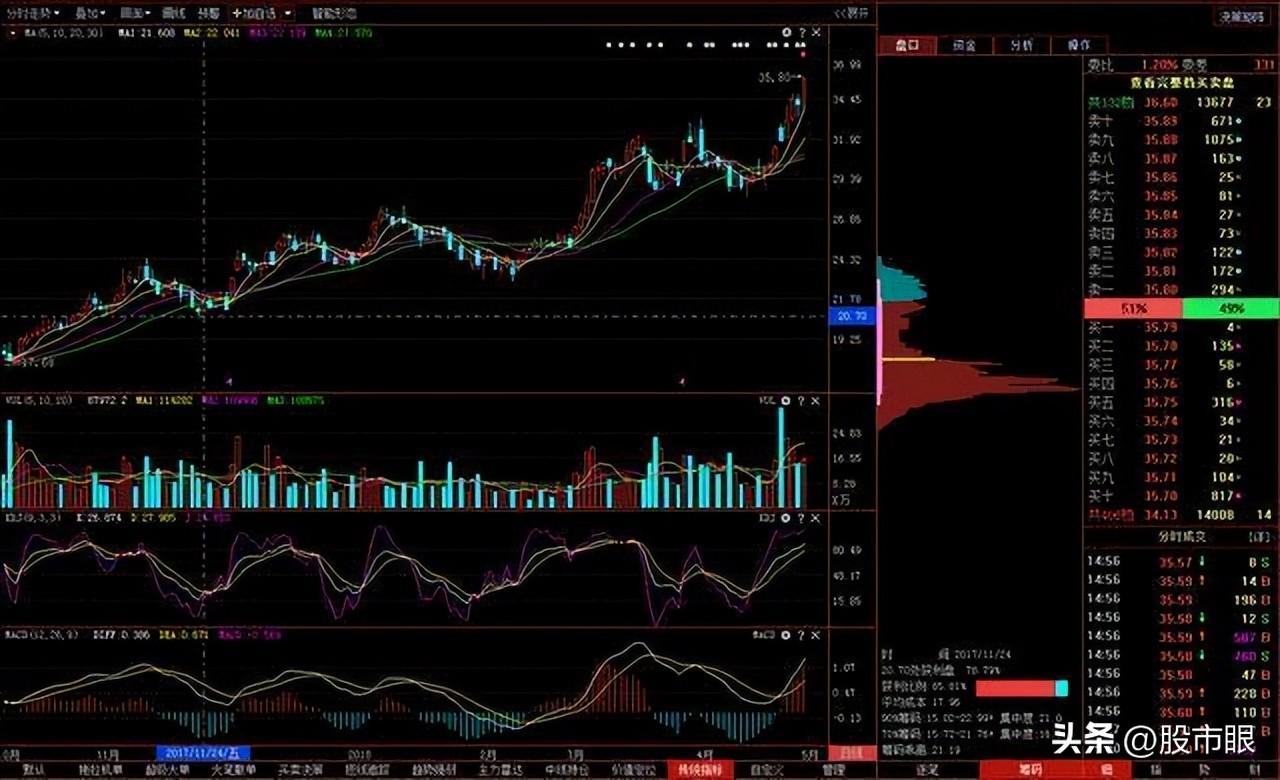Select the MA(5,10,20,30) indicator label
The image size is (1280, 780).
coord(63,33)
